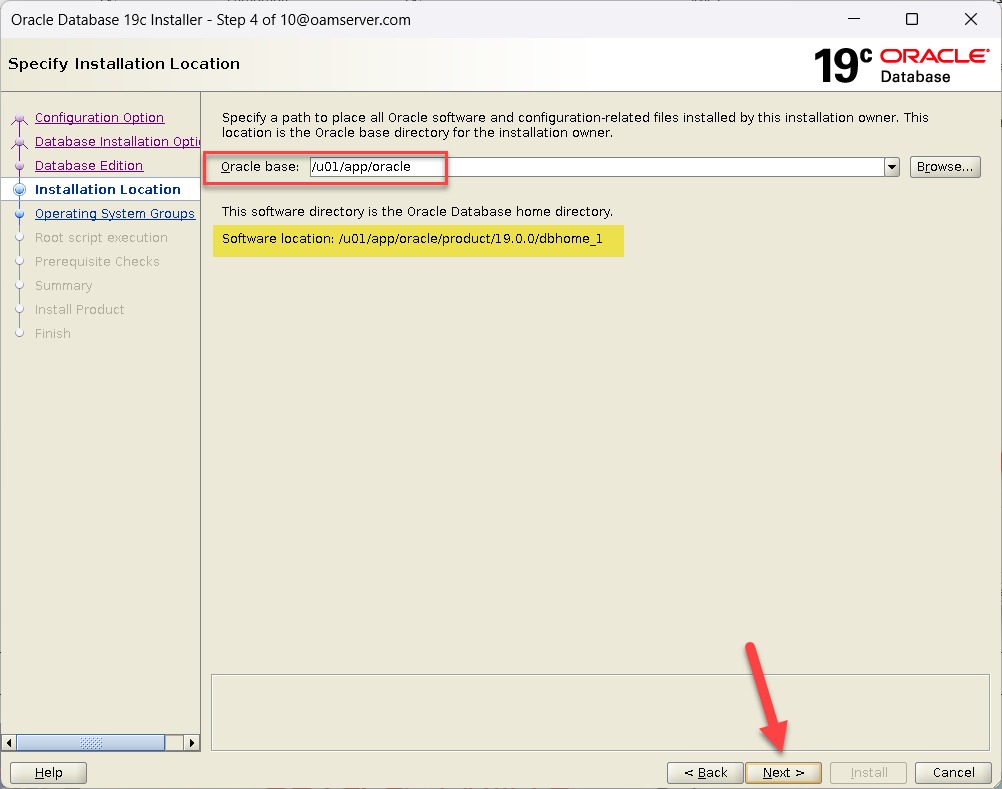Click the Operating System Groups step icon

click(x=19, y=214)
